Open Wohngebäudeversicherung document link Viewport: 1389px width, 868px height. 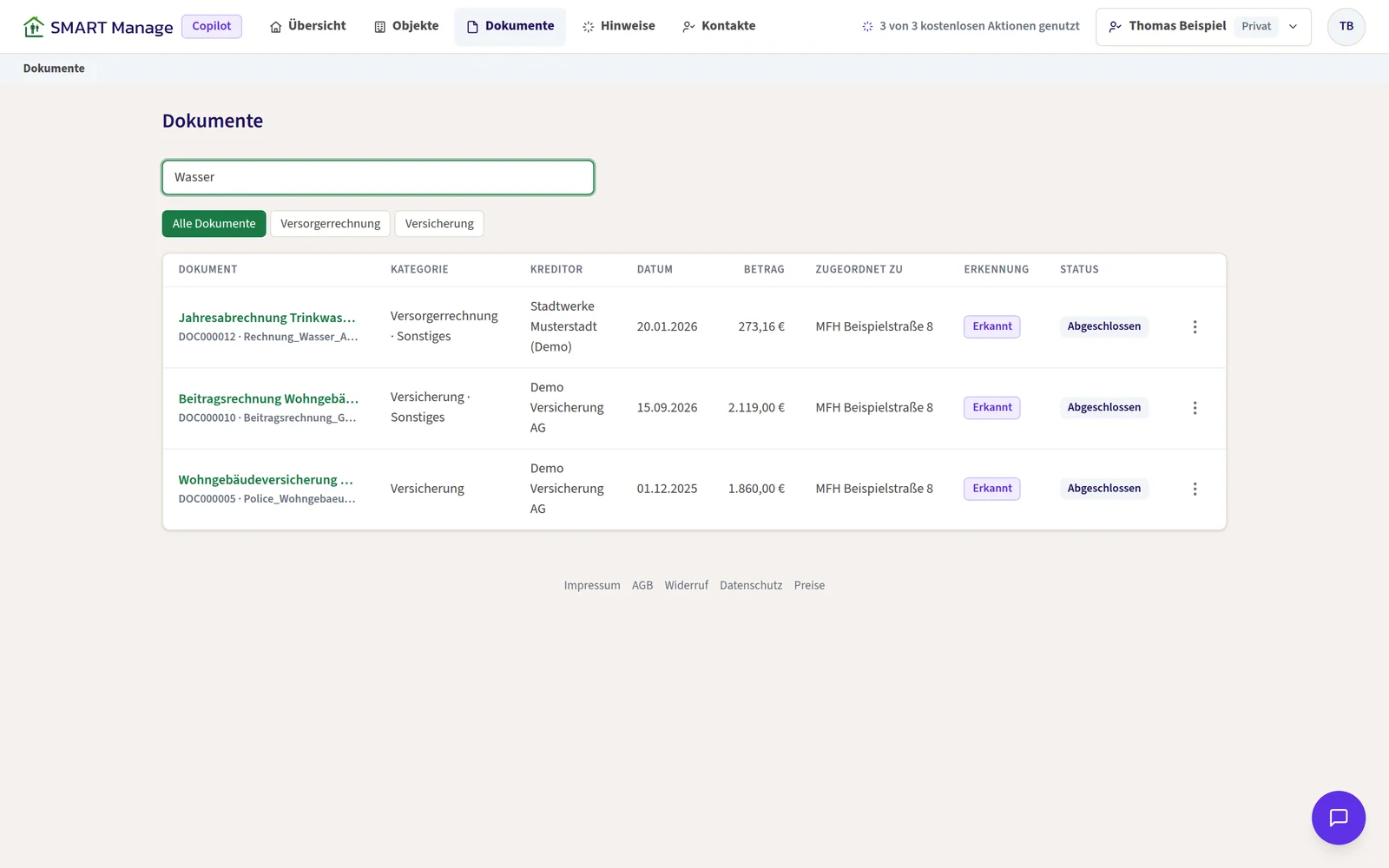[x=266, y=480]
